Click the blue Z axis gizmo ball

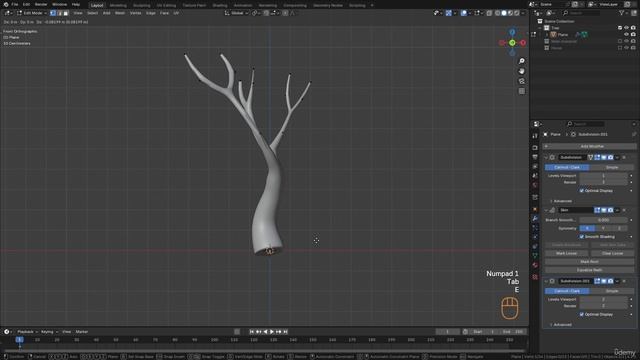click(x=512, y=32)
